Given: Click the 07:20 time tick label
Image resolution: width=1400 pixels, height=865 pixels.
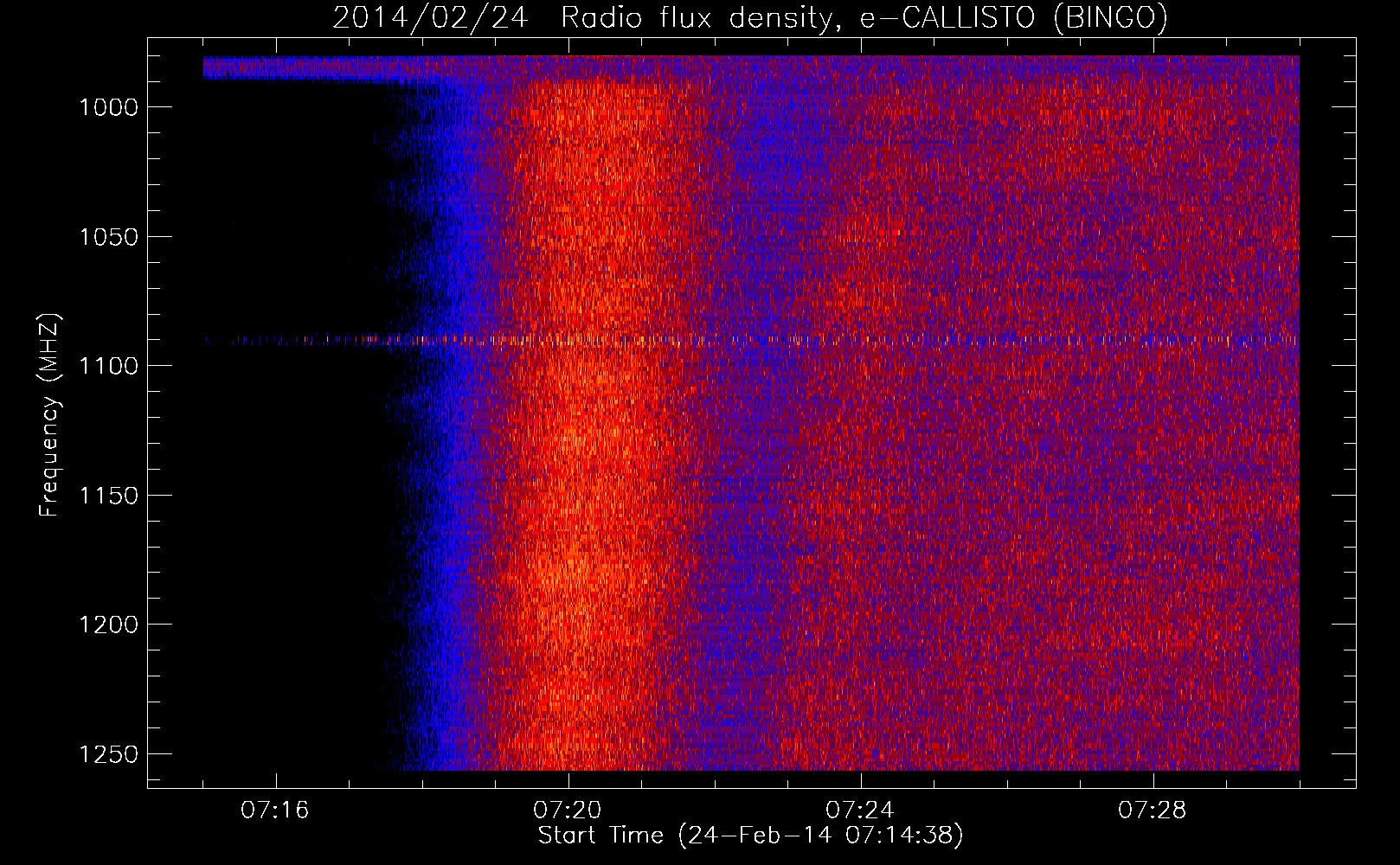Looking at the screenshot, I should coord(568,811).
